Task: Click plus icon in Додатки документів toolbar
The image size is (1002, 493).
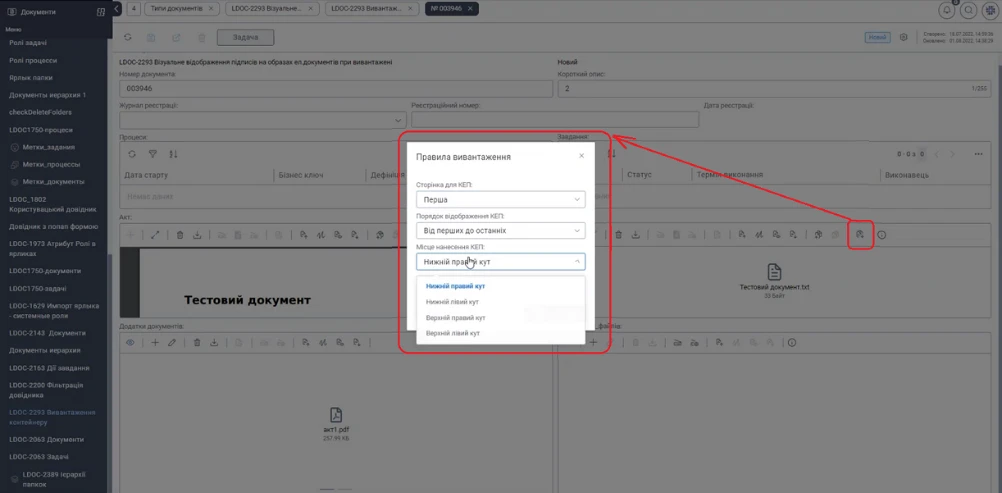Action: tap(155, 343)
